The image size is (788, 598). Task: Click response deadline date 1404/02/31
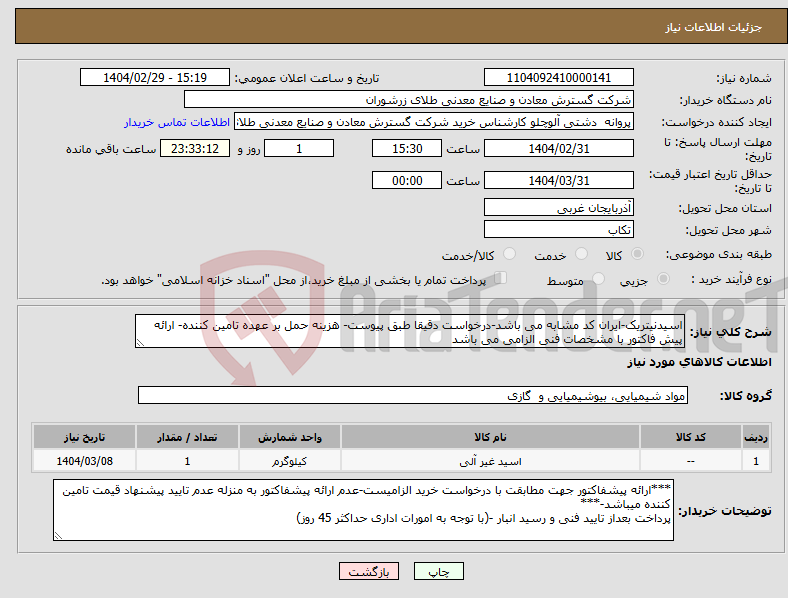558,148
